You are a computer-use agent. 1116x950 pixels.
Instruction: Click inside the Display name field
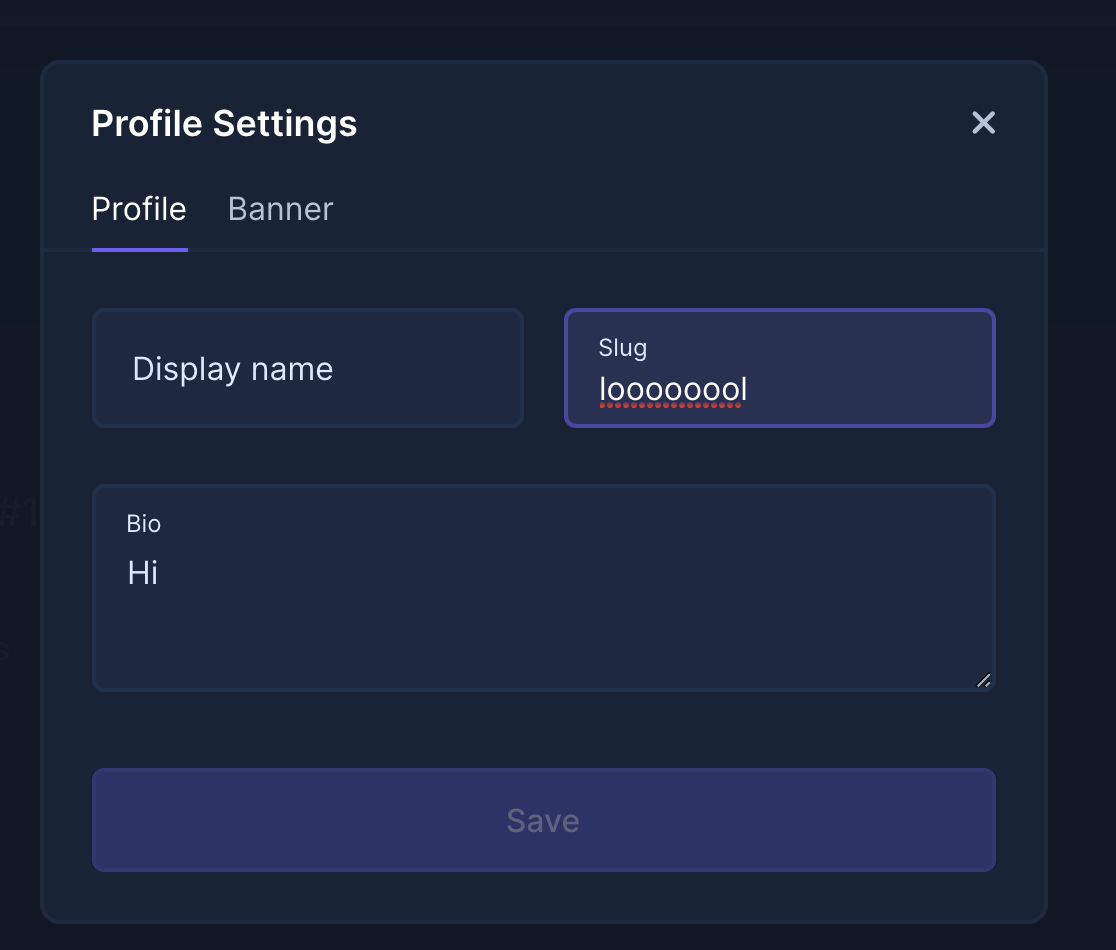tap(307, 368)
